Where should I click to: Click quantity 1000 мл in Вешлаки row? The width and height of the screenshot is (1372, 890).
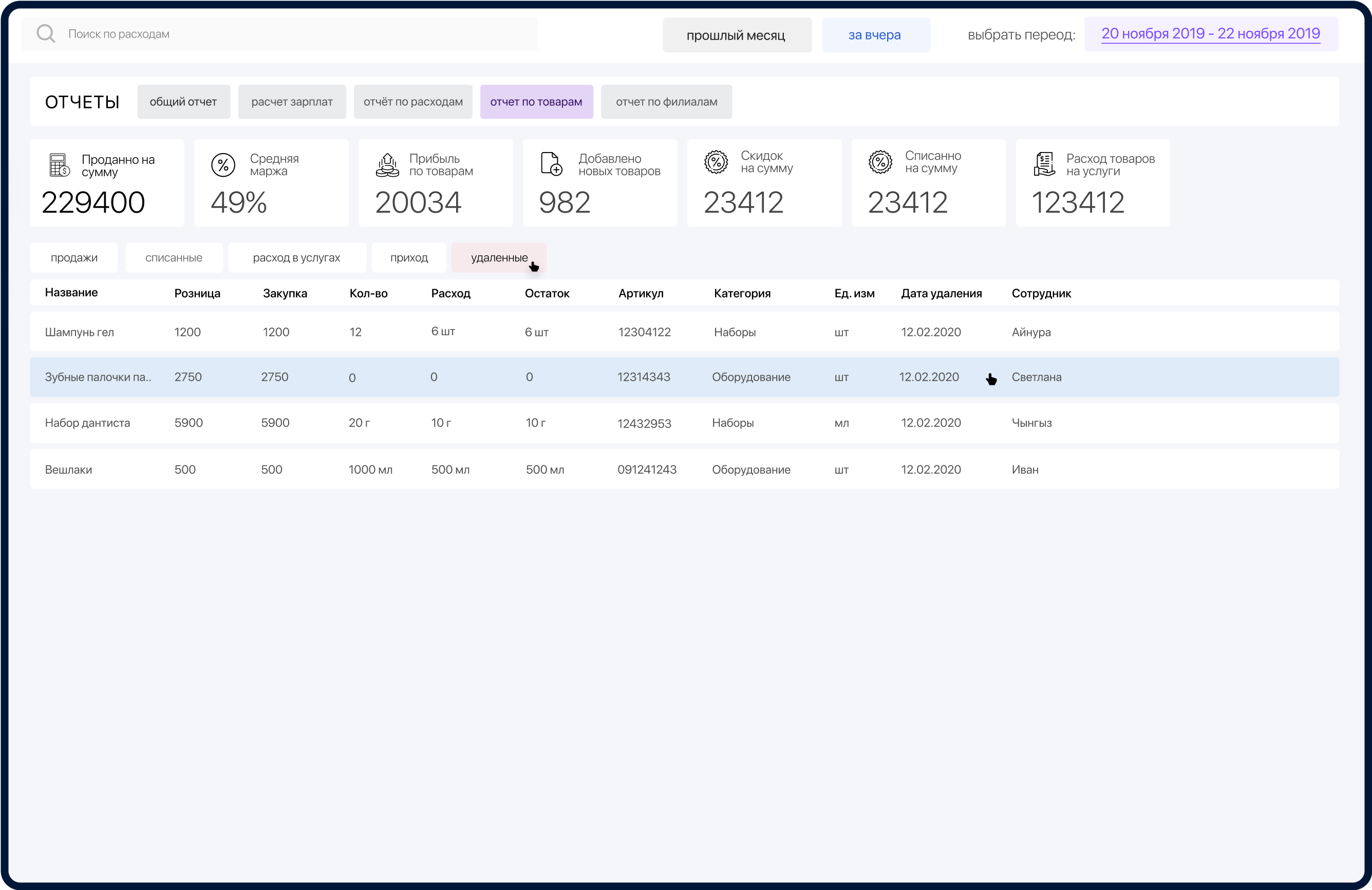point(370,470)
